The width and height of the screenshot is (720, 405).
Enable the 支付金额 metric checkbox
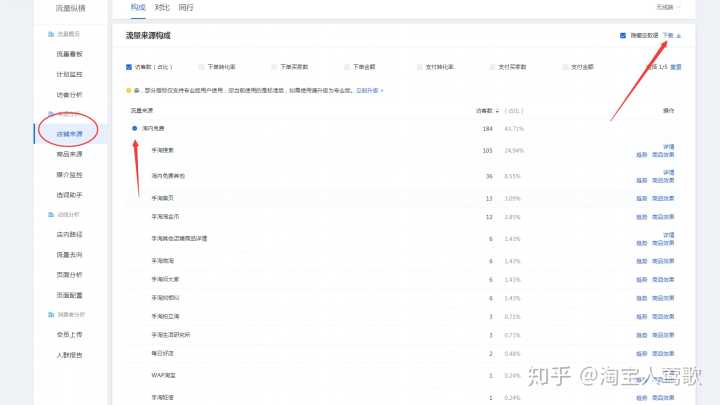pyautogui.click(x=565, y=67)
